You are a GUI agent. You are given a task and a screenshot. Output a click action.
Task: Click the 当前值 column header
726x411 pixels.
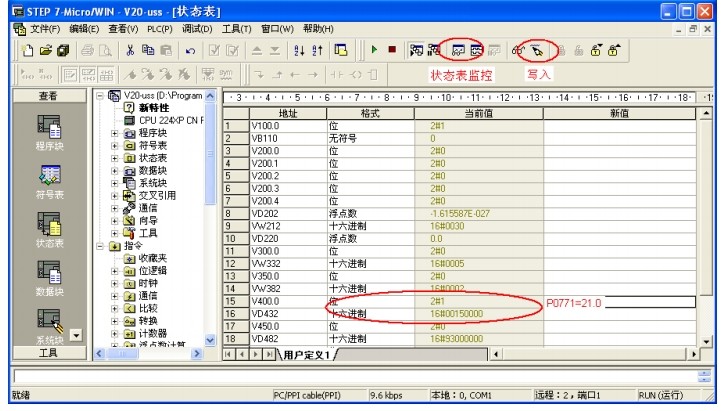pyautogui.click(x=479, y=113)
